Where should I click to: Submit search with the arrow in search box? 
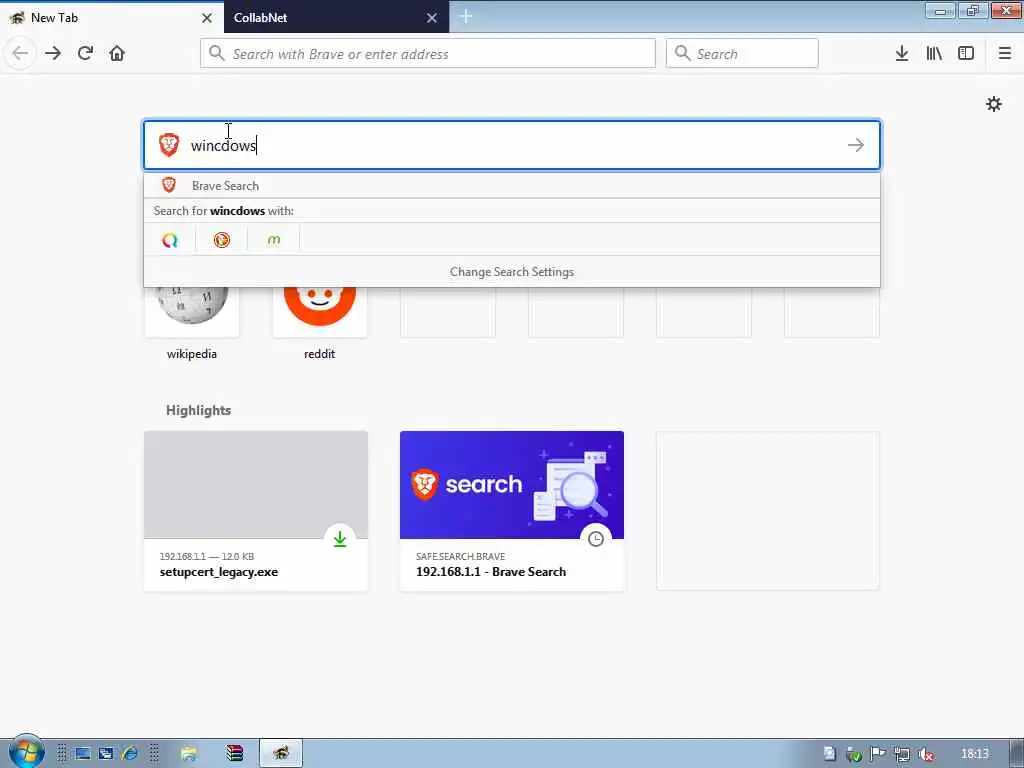[x=856, y=145]
